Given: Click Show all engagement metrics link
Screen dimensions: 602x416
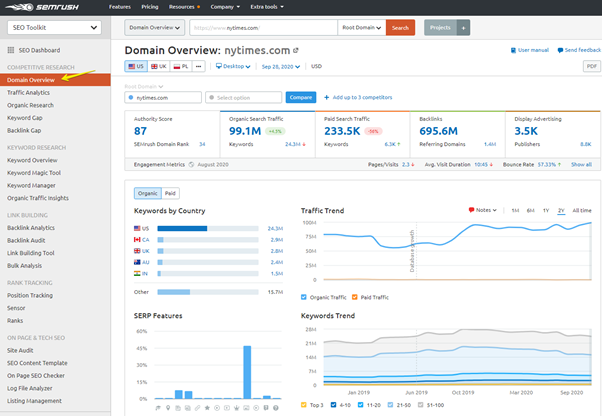Looking at the screenshot, I should (581, 165).
